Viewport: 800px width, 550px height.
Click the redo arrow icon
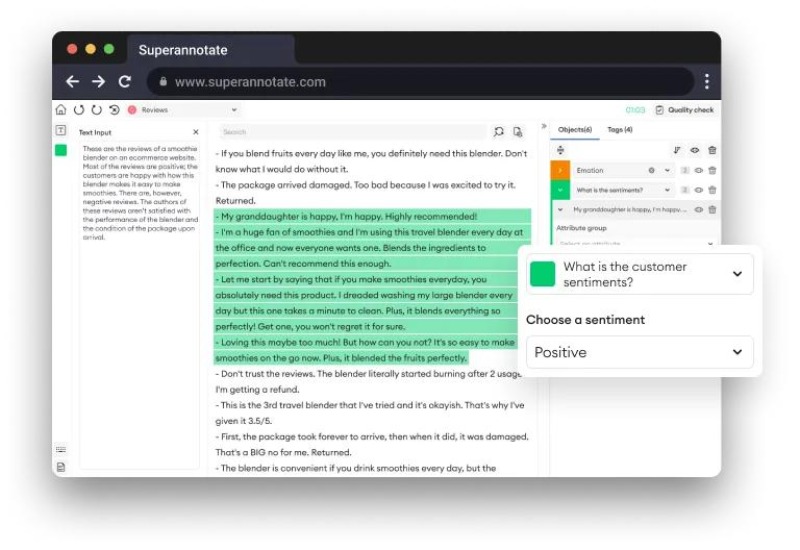[96, 110]
